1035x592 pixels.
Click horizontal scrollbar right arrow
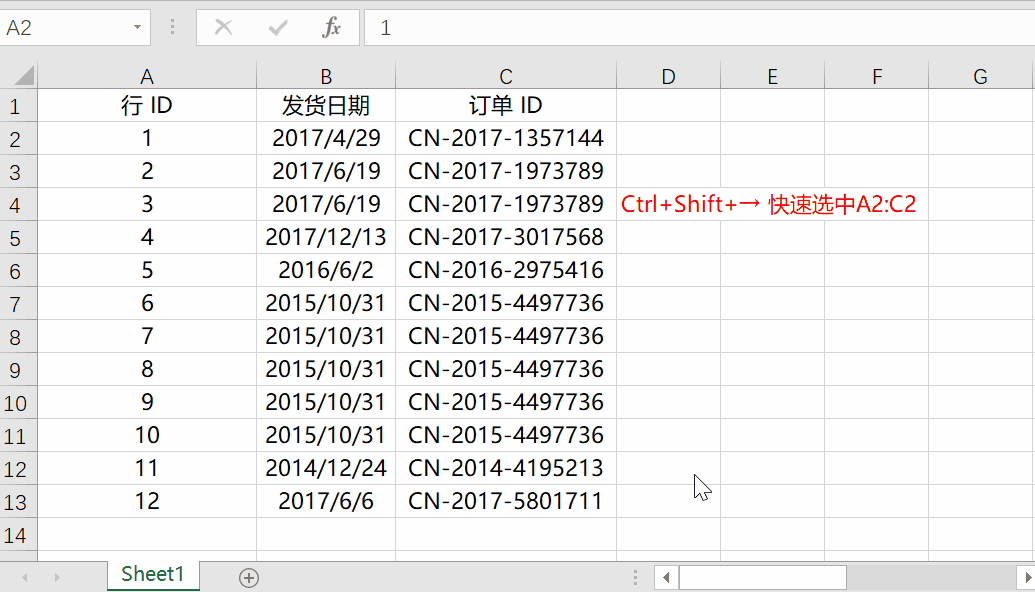pos(1026,578)
